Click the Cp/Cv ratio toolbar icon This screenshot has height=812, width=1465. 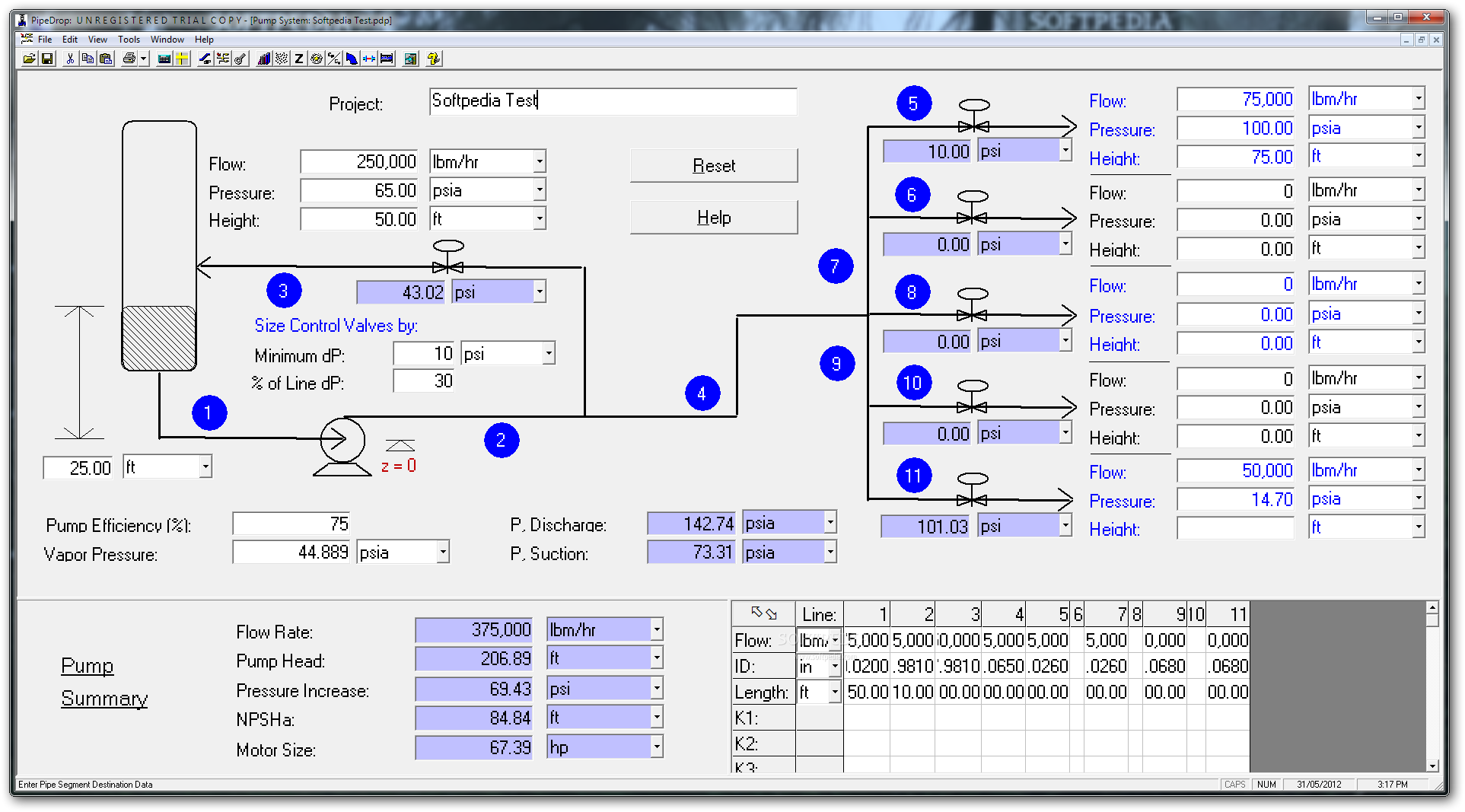click(x=334, y=59)
